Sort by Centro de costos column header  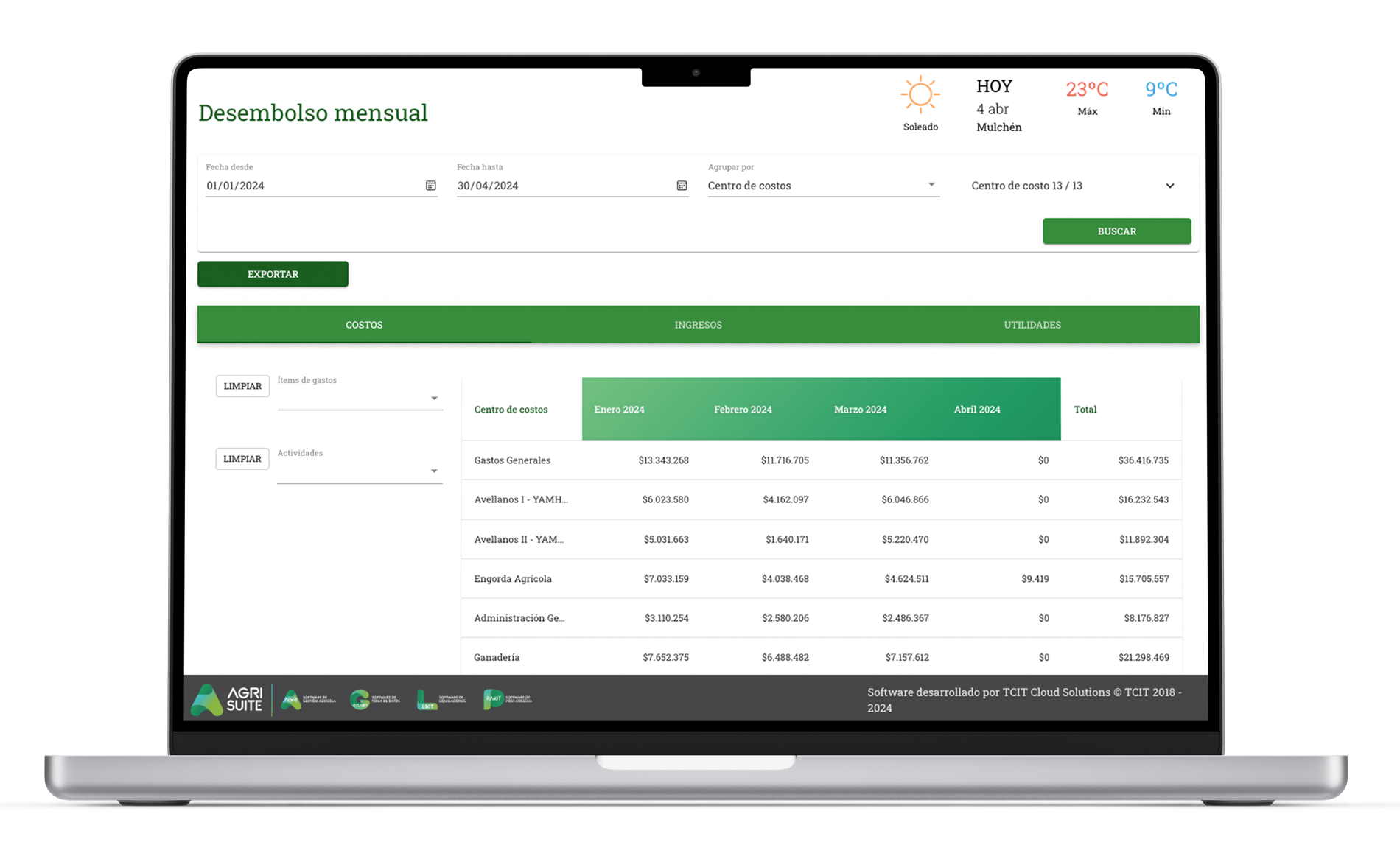(511, 410)
